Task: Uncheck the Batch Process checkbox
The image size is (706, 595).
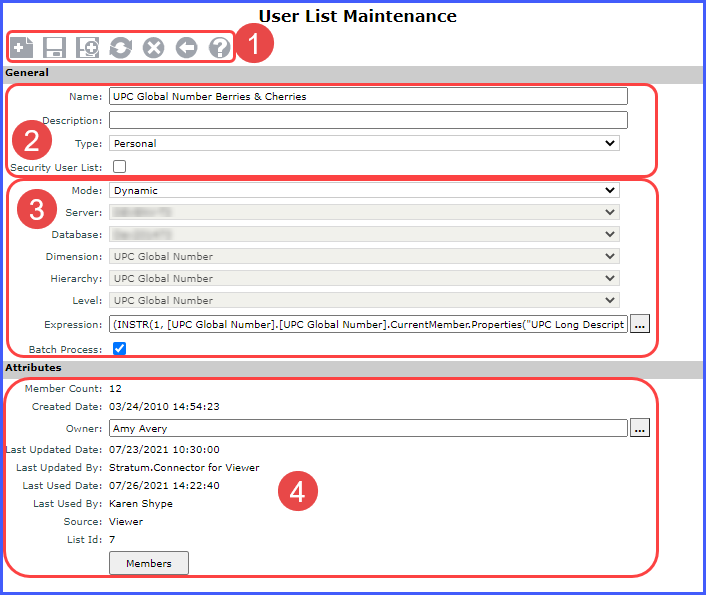Action: (120, 348)
